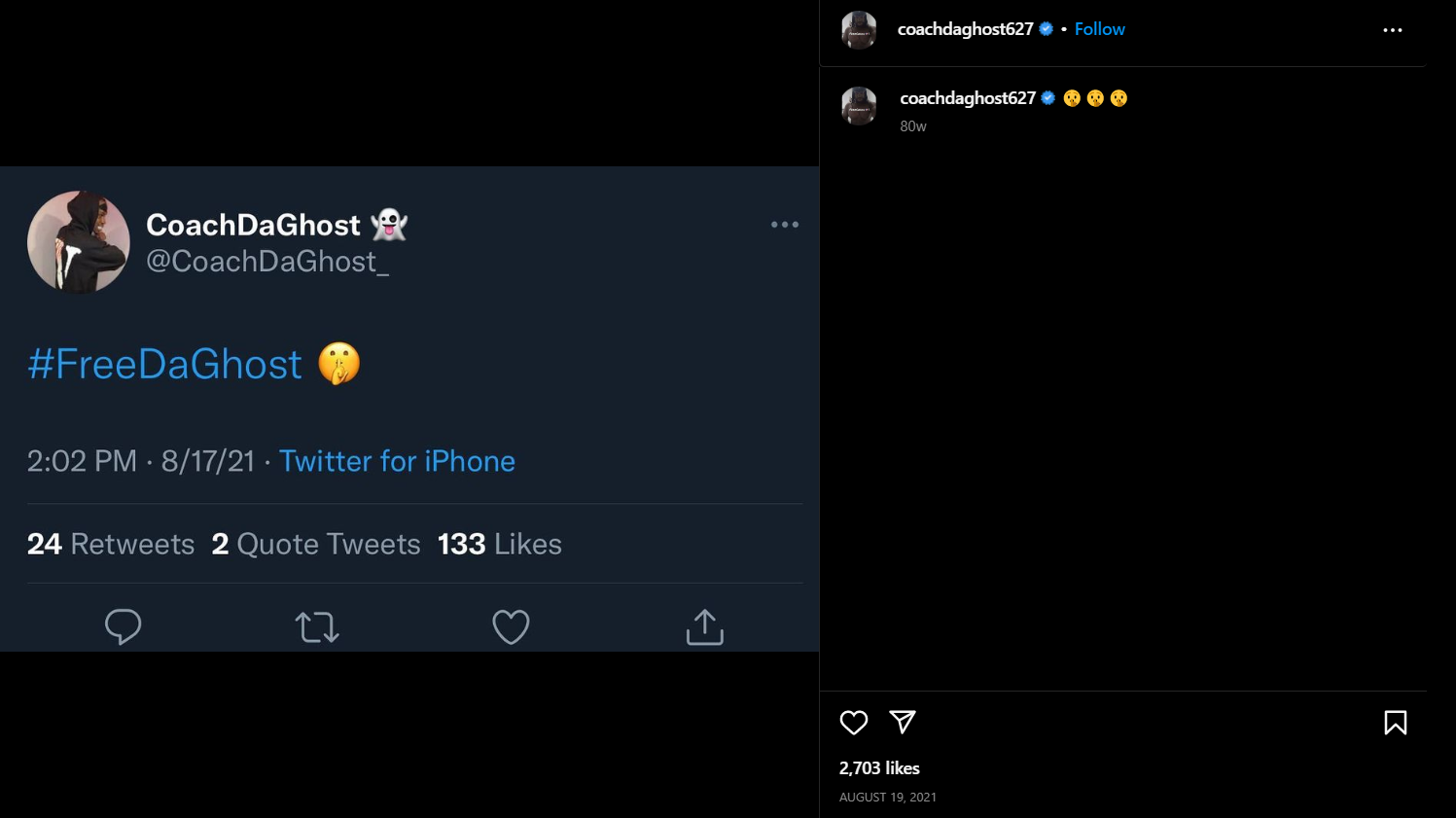Click the Twitter for iPhone link
The image size is (1456, 818).
point(397,461)
